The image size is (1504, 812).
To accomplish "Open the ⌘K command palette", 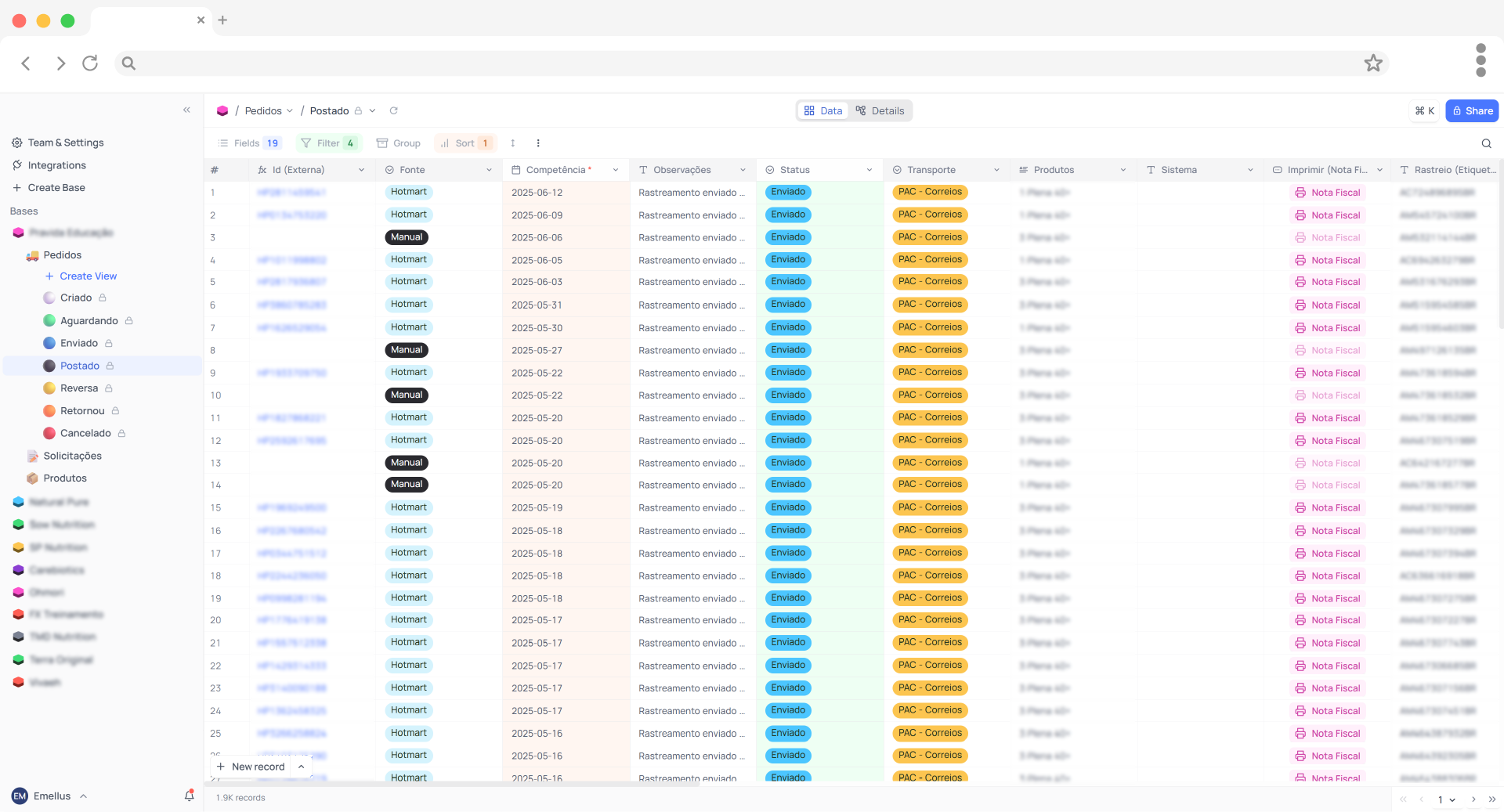I will [1425, 111].
